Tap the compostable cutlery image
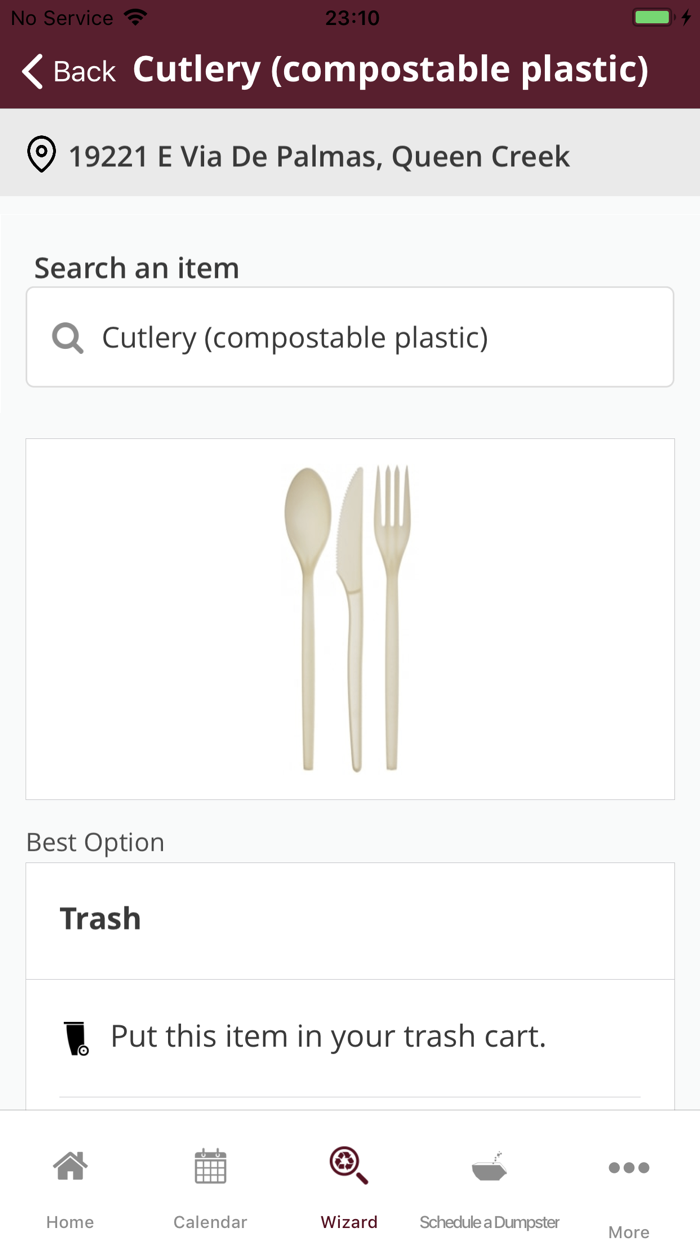Screen dimensions: 700x1244 pos(349,618)
